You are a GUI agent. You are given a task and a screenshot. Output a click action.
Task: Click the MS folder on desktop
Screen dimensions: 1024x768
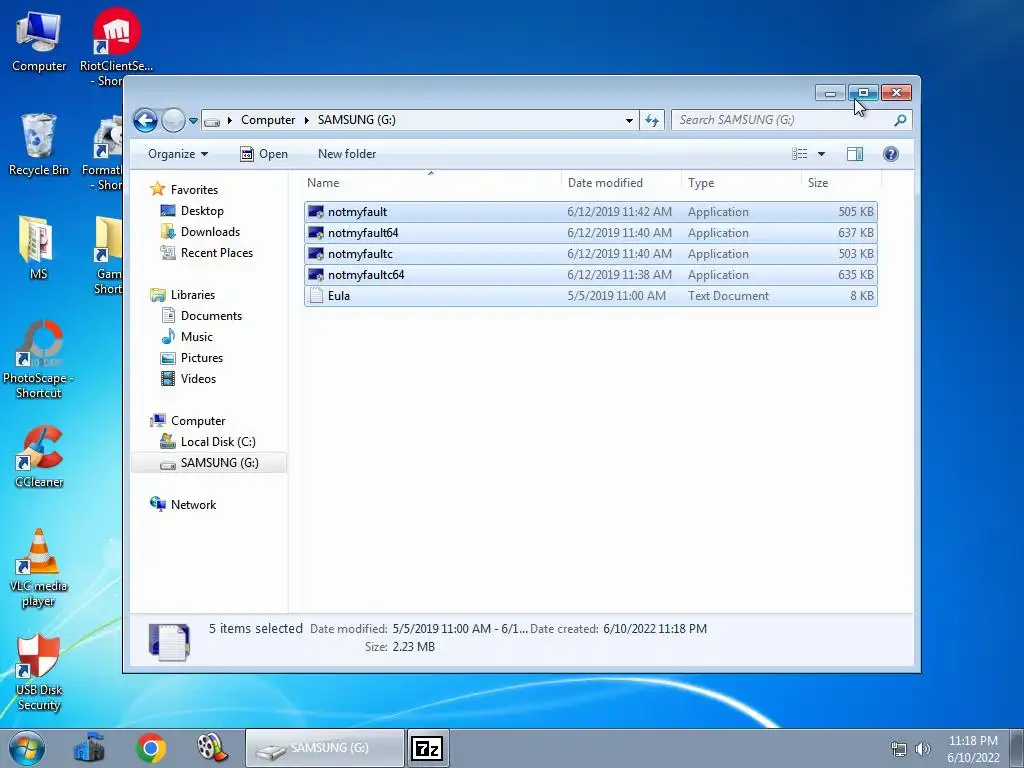click(38, 248)
